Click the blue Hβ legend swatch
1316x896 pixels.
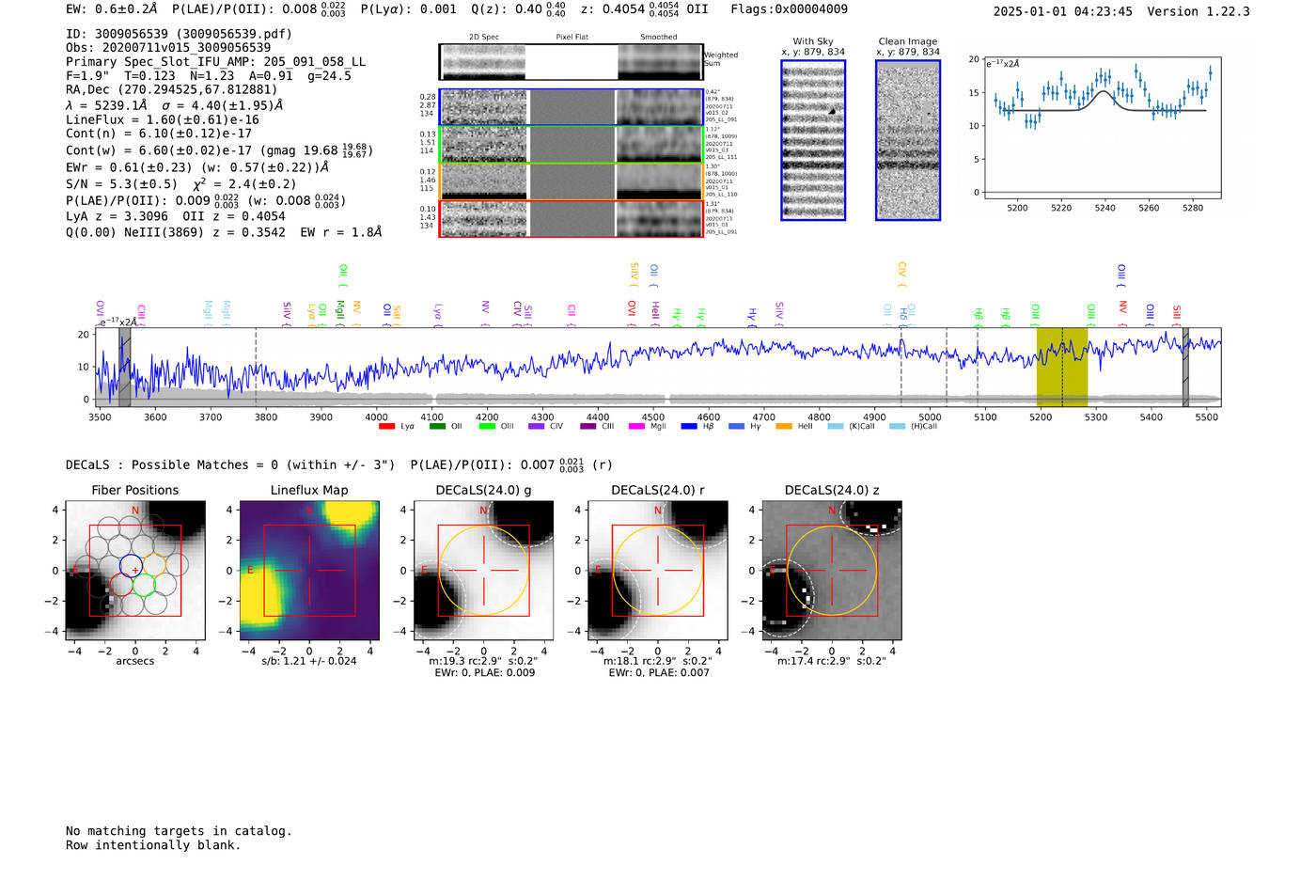pyautogui.click(x=689, y=427)
